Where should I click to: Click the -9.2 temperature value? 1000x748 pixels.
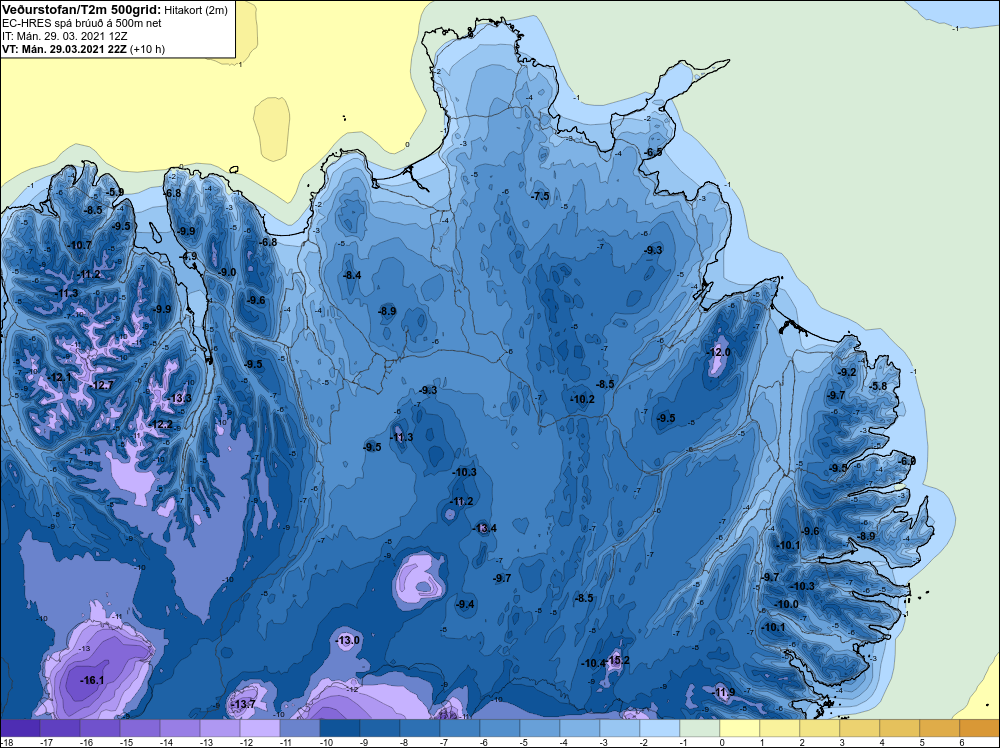(847, 372)
